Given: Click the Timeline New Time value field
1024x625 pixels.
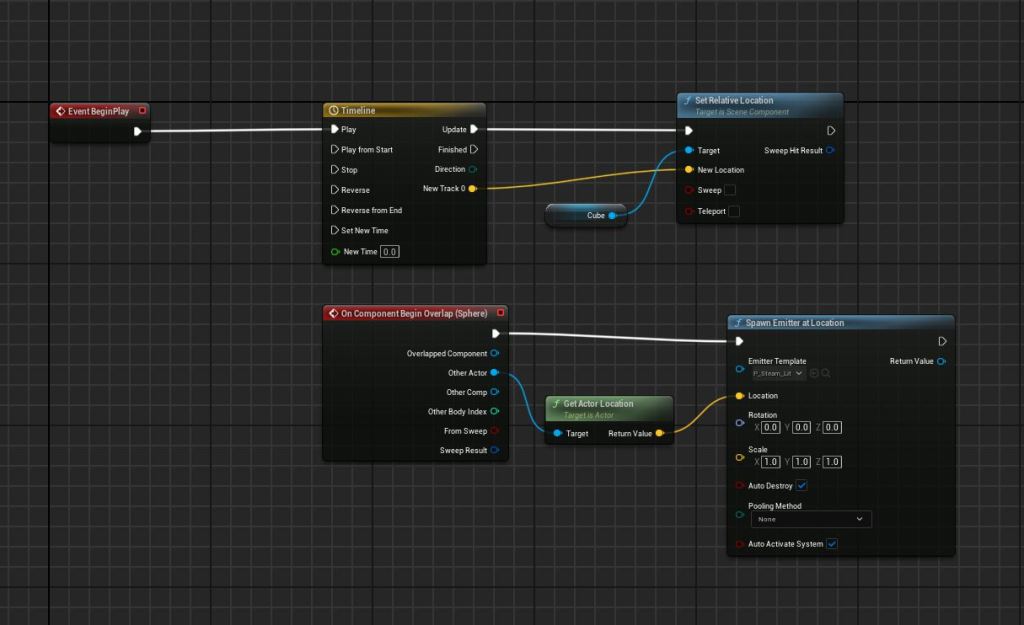Looking at the screenshot, I should [x=389, y=252].
